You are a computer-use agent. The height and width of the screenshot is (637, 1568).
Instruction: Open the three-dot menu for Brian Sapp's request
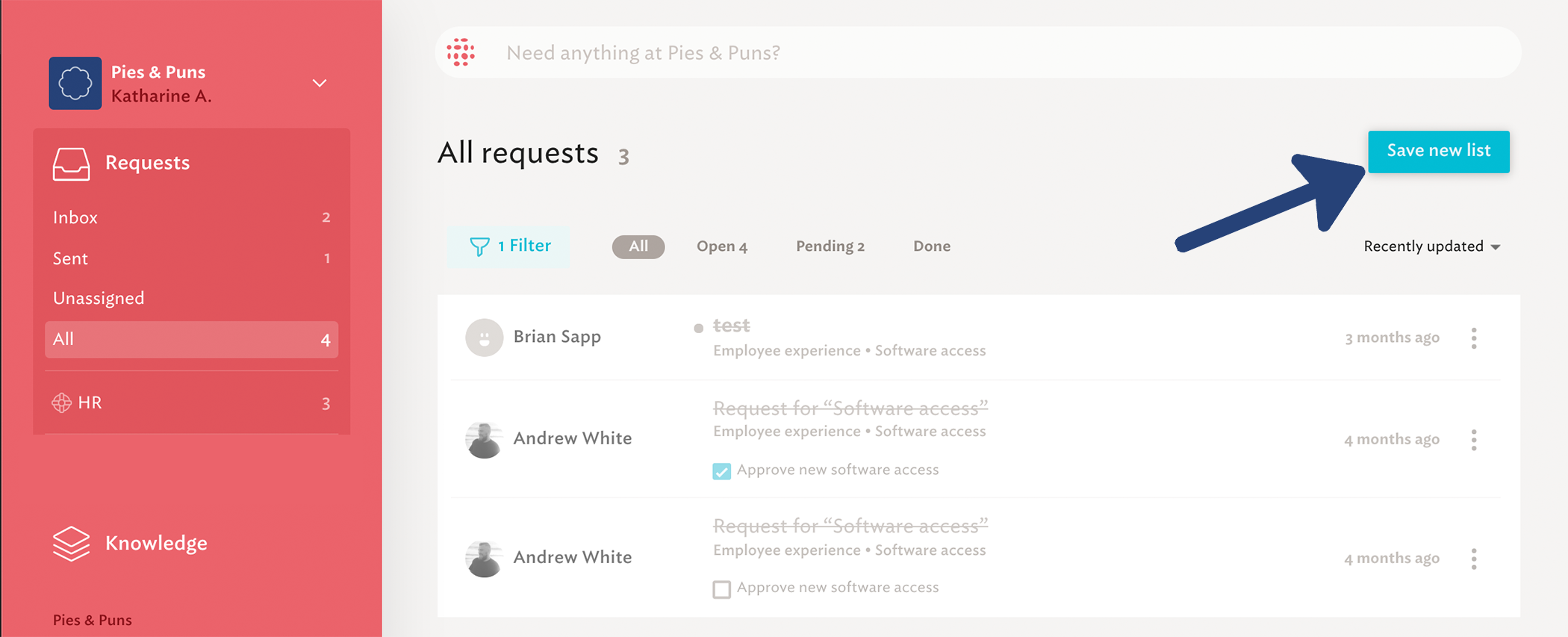tap(1474, 338)
